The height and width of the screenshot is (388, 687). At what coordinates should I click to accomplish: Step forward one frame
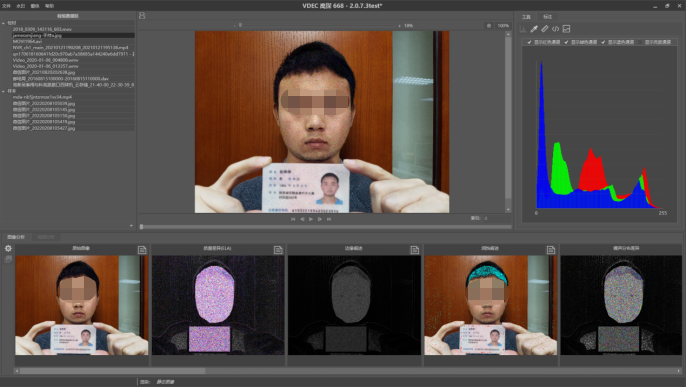coord(320,219)
